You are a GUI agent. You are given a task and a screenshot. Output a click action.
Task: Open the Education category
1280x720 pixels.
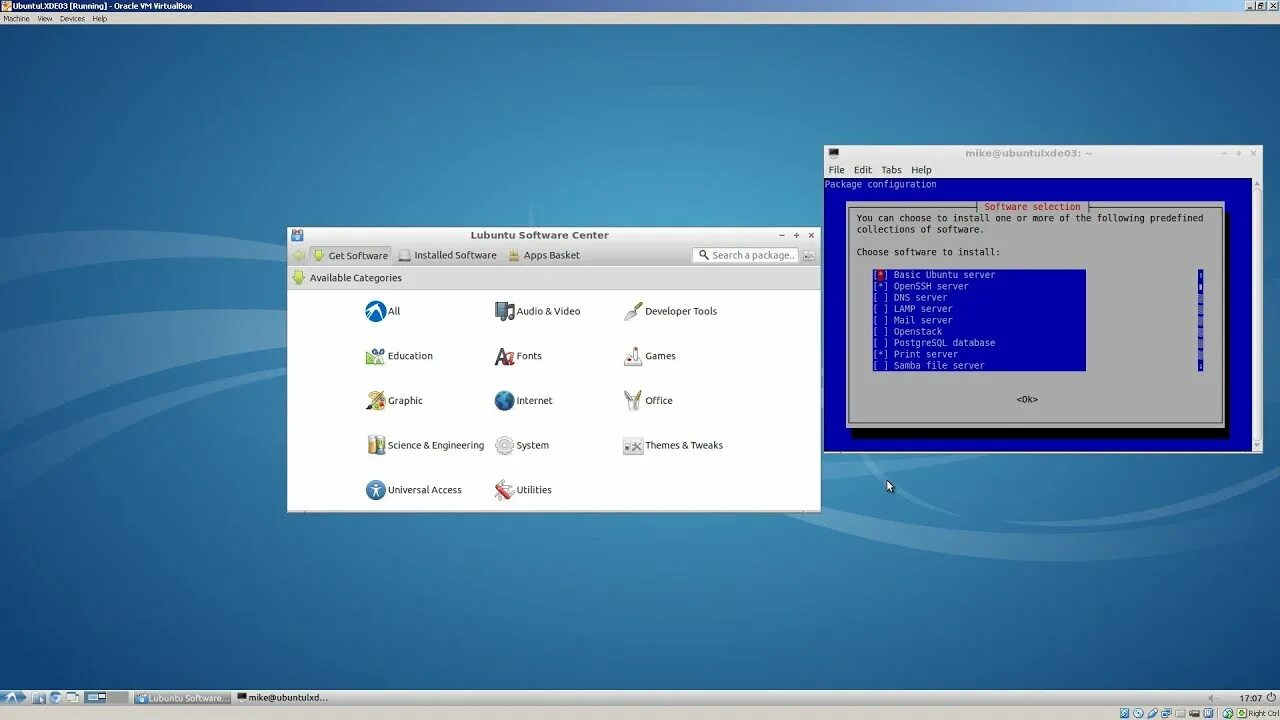click(x=399, y=356)
